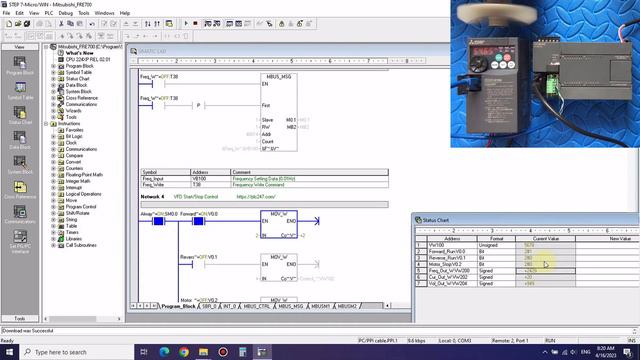This screenshot has height=360, width=640.
Task: Click the Set PG/PC Interface icon
Action: point(20,242)
